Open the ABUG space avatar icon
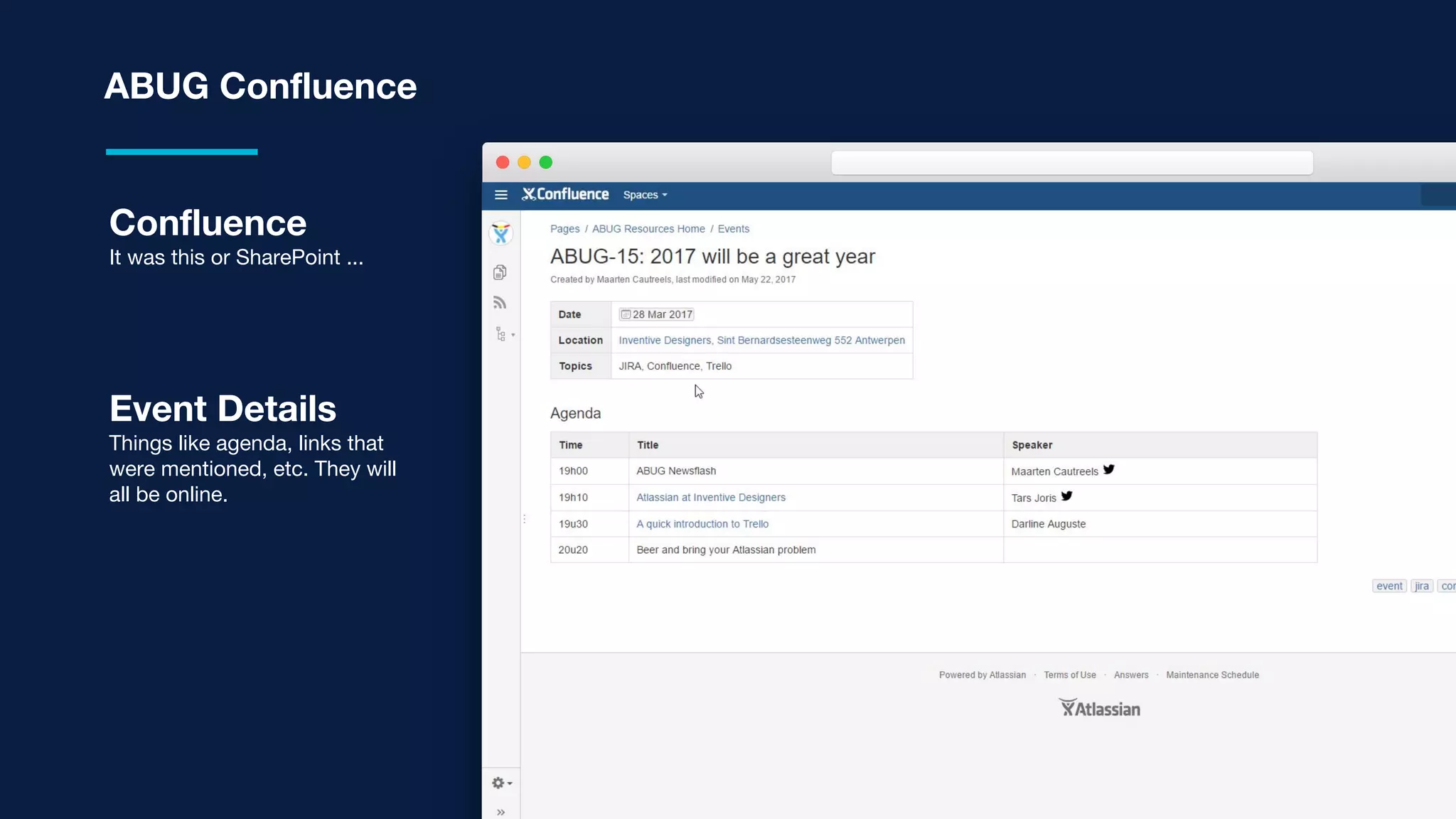Screen dimensions: 1456x819 (x=501, y=233)
